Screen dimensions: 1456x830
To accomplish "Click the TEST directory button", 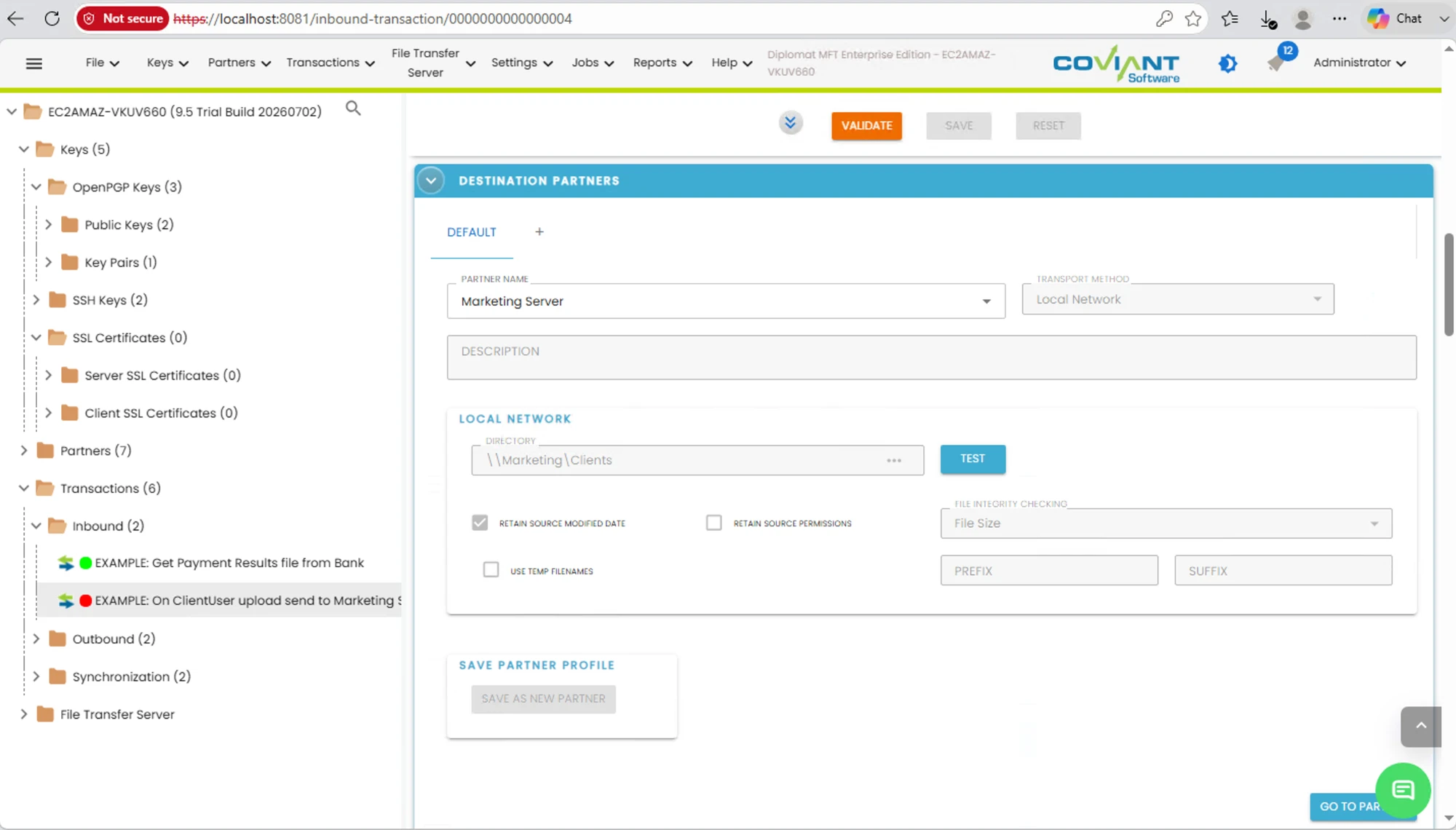I will coord(973,459).
